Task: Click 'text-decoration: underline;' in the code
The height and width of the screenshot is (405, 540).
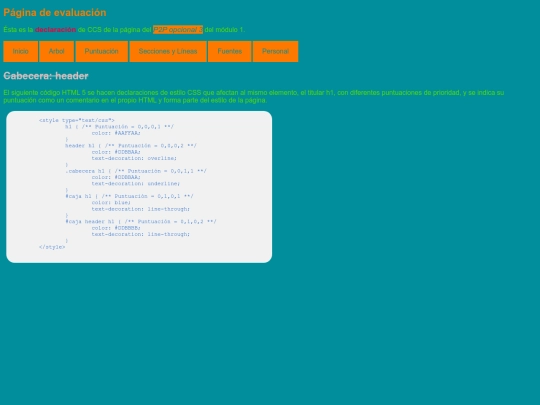Action: click(x=136, y=184)
